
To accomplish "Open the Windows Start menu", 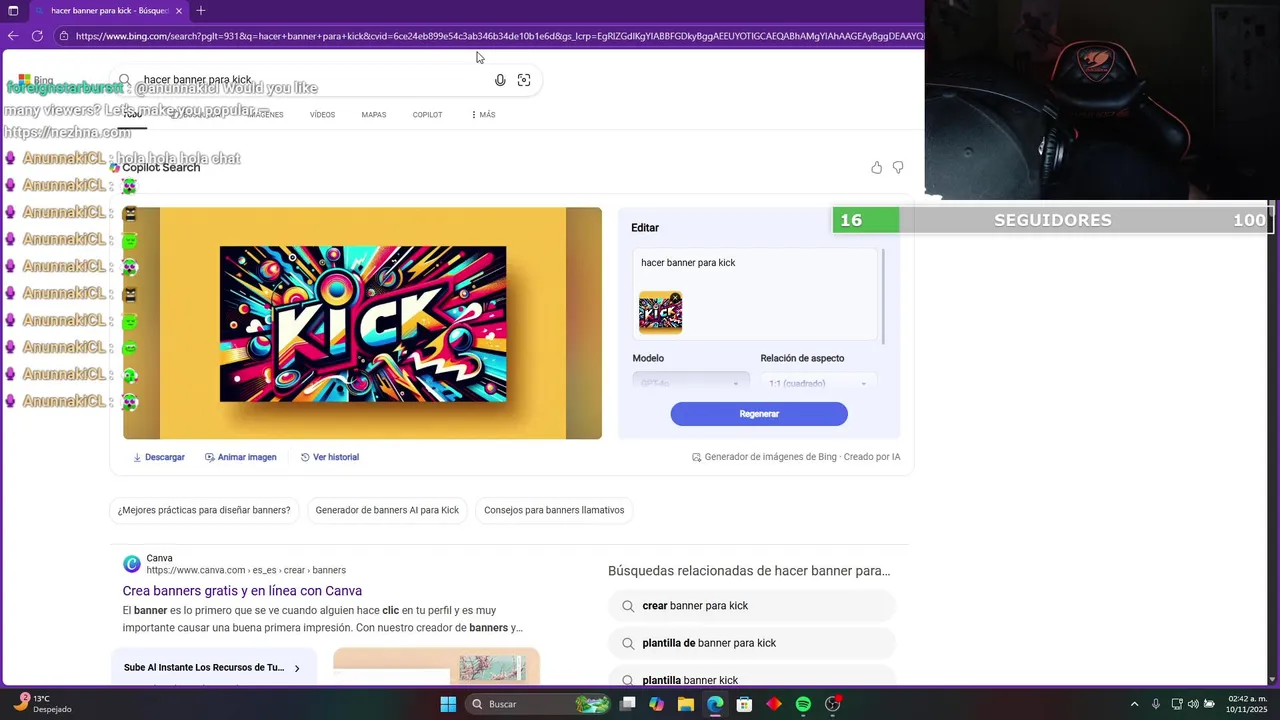I will [448, 704].
